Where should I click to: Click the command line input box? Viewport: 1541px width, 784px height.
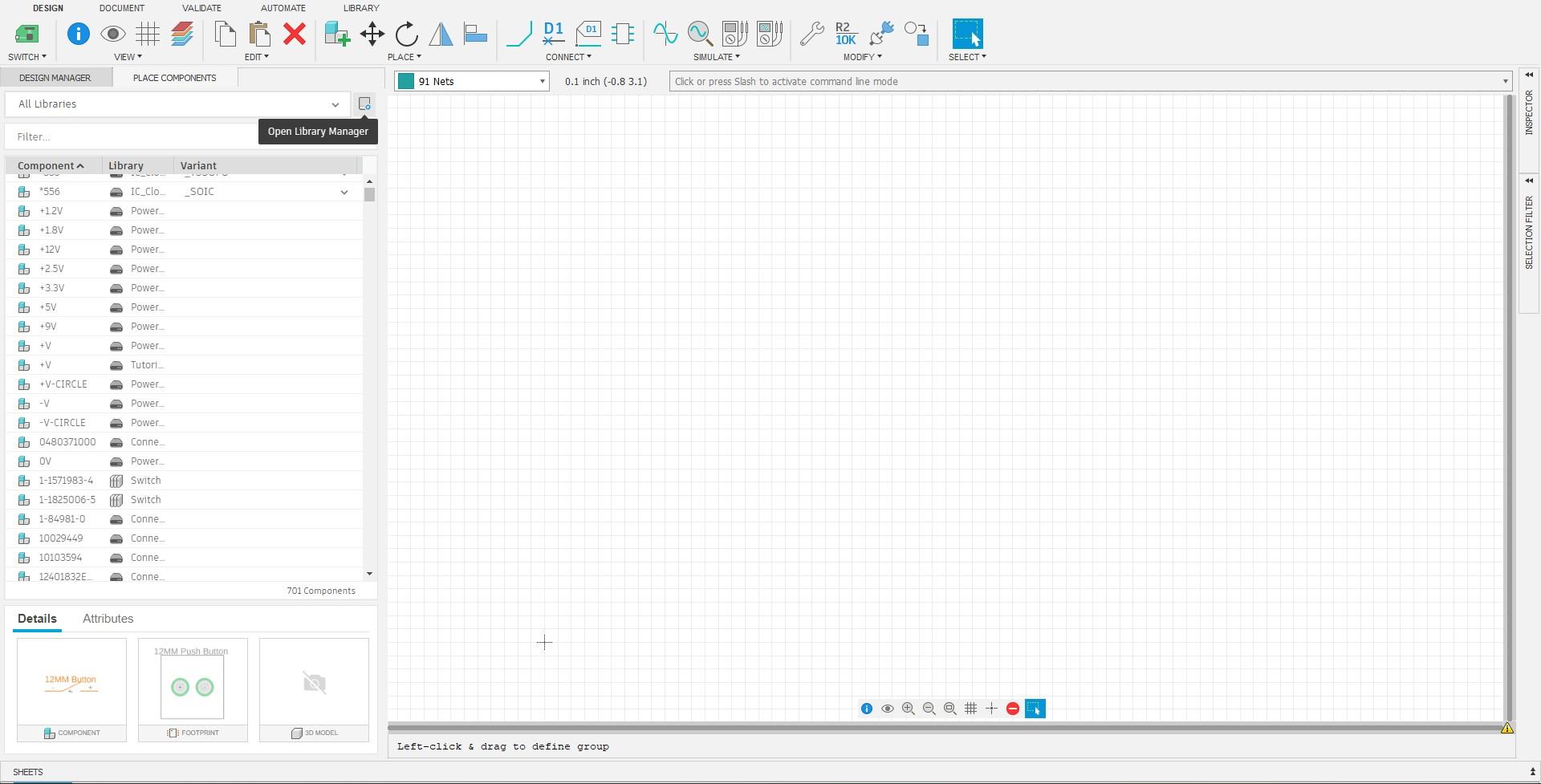(x=1090, y=81)
